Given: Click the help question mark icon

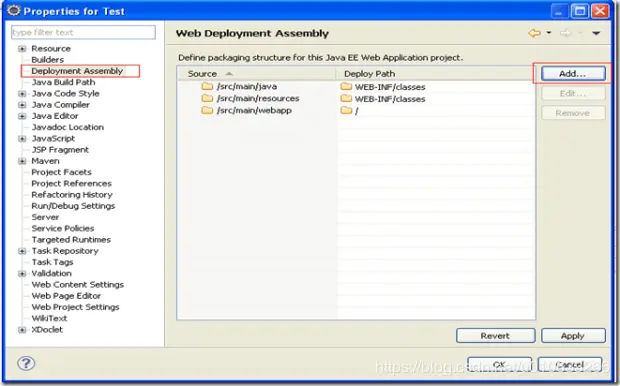Looking at the screenshot, I should [x=26, y=363].
